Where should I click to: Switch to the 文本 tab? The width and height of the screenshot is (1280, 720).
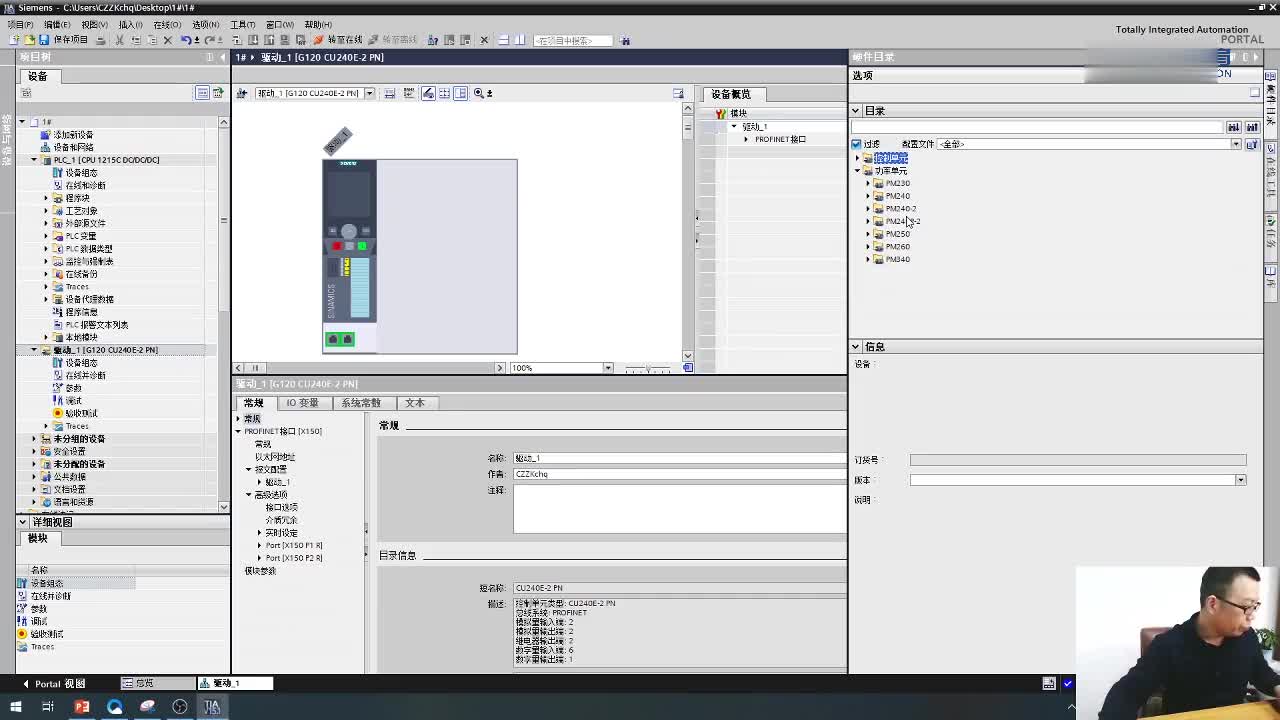tap(415, 402)
